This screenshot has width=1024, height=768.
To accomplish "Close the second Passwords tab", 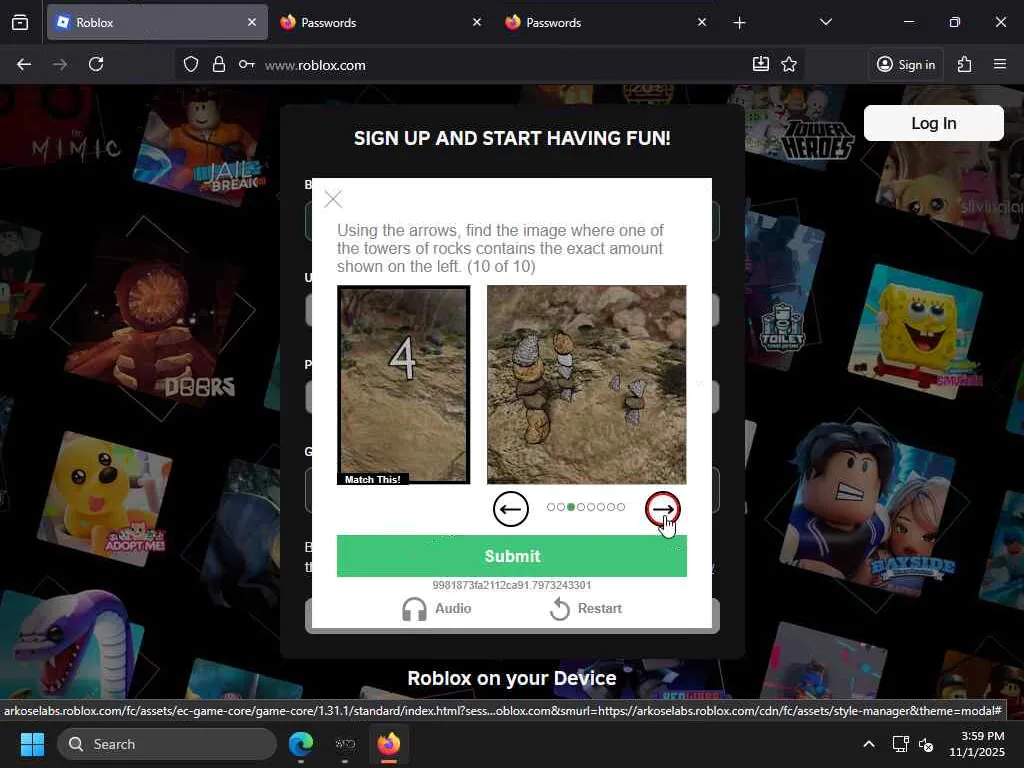I will 701,22.
